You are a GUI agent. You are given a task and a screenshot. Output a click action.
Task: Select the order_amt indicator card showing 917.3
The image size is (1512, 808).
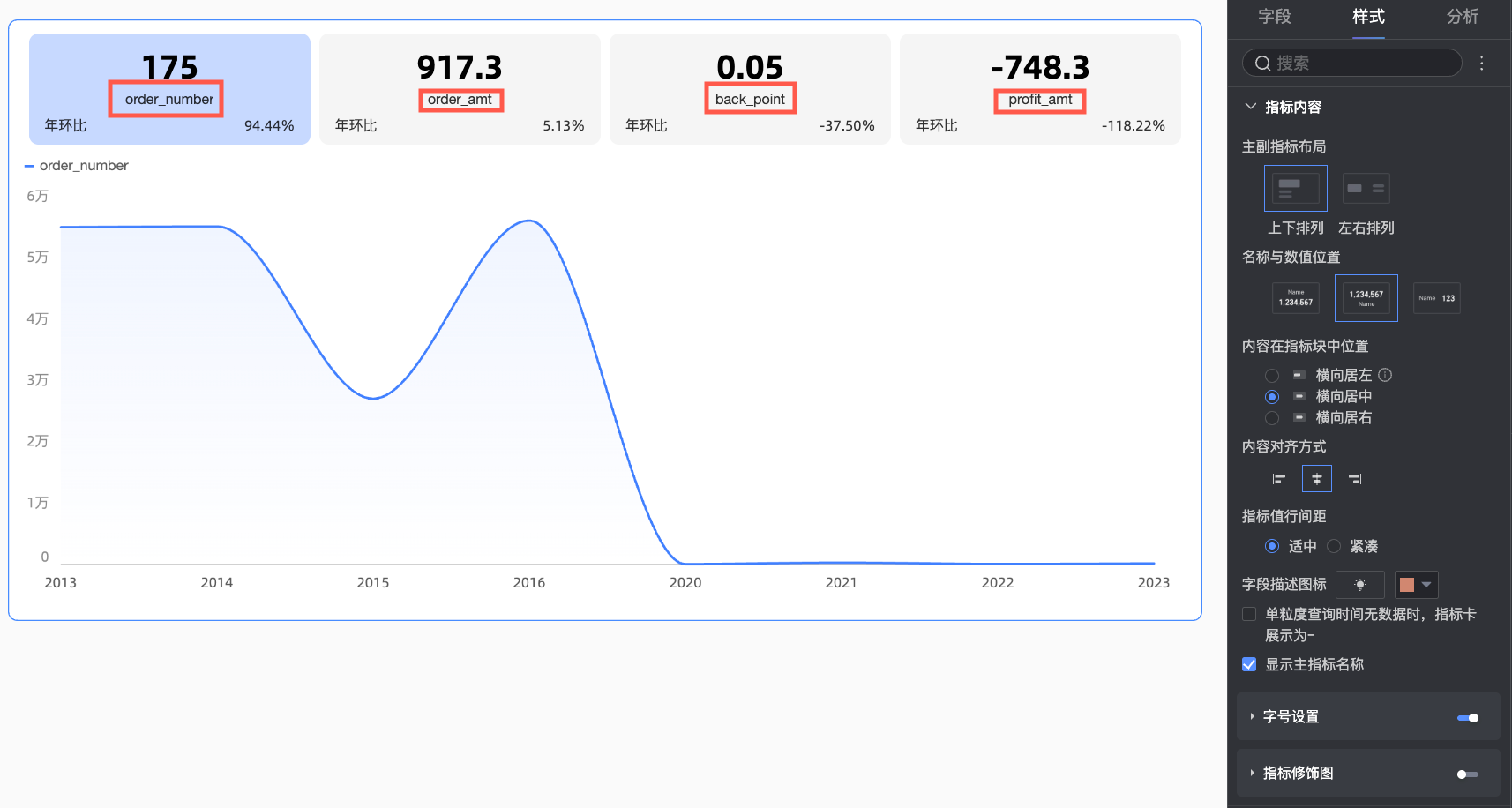pyautogui.click(x=460, y=89)
